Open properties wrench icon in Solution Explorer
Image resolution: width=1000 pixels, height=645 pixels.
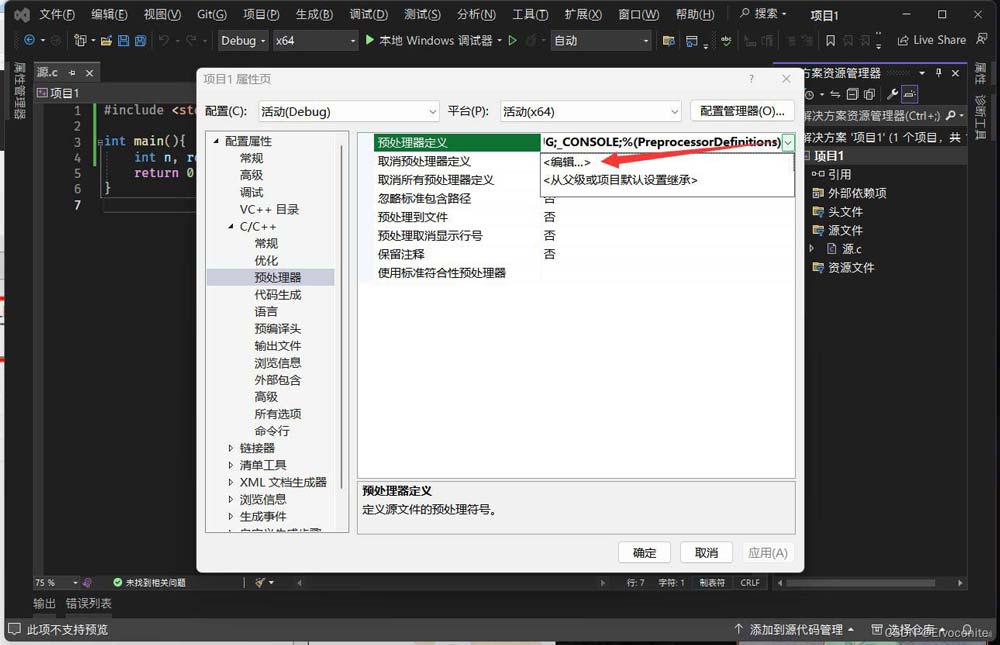(892, 94)
